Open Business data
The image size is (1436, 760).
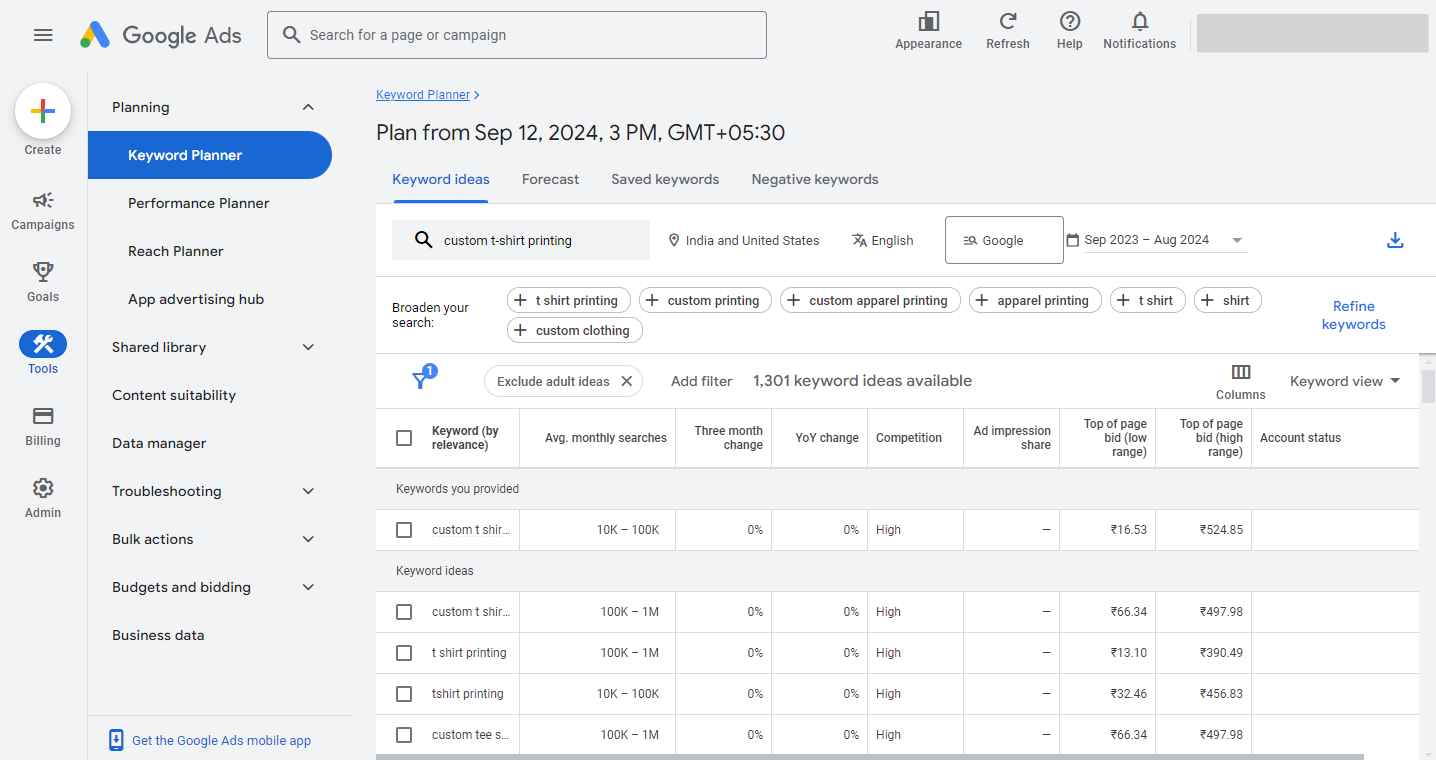(158, 635)
